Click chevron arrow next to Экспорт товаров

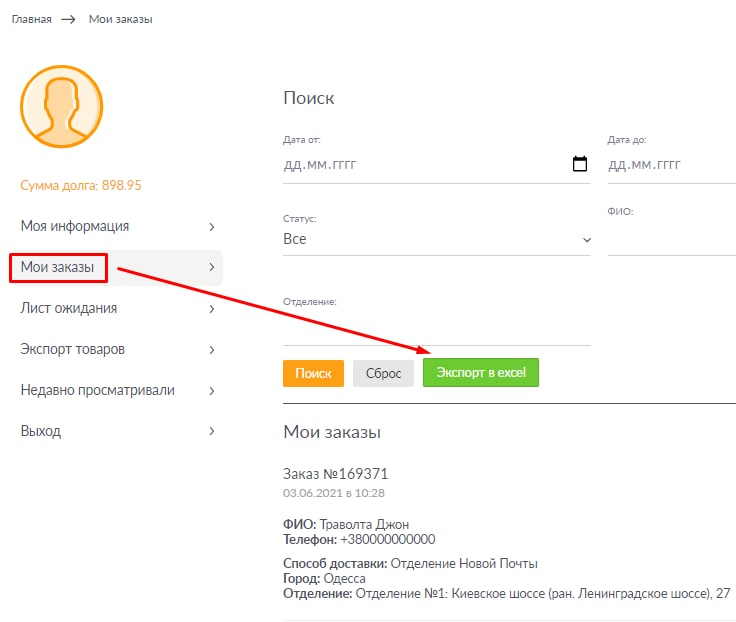[x=211, y=350]
